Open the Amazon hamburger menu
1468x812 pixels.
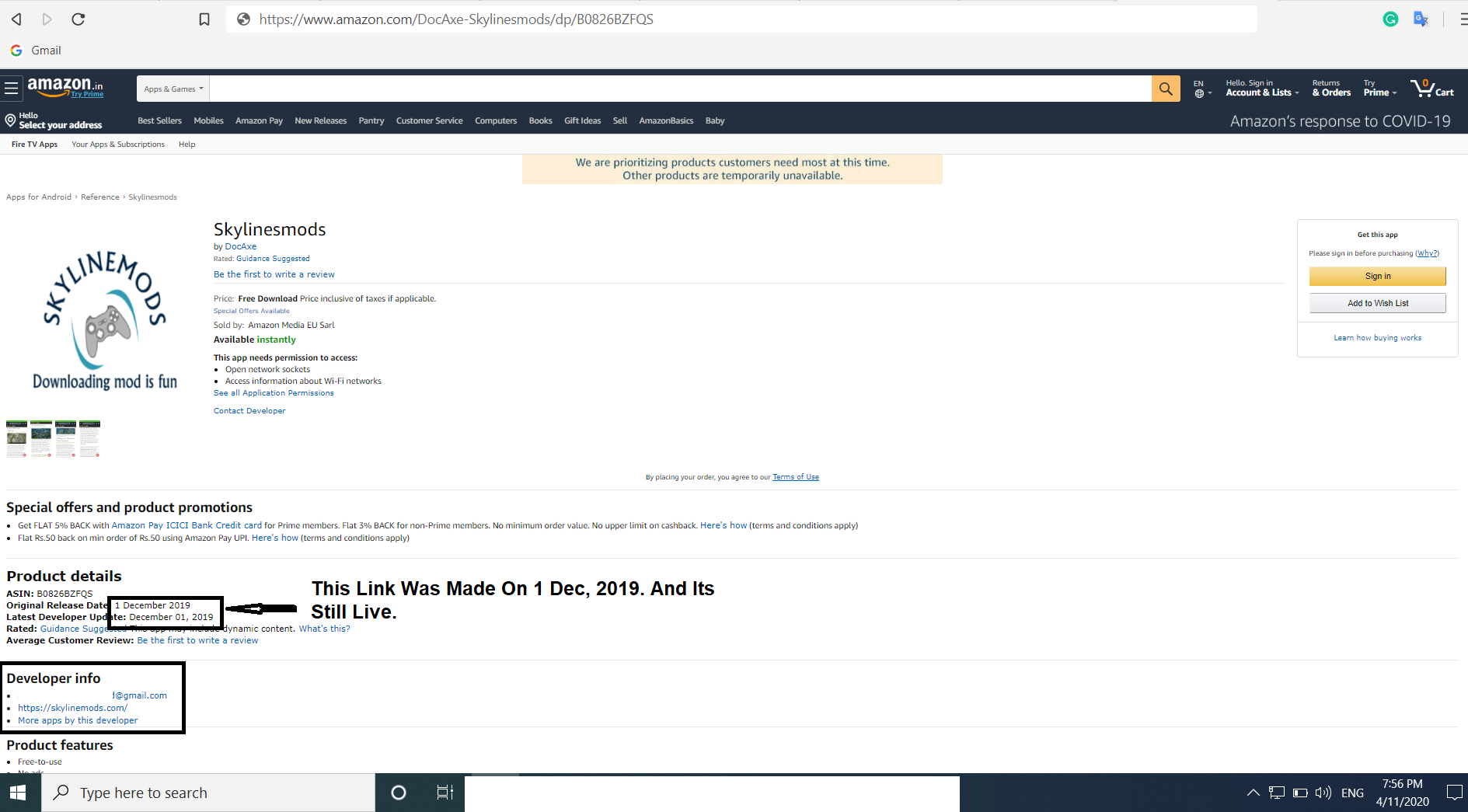coord(11,88)
